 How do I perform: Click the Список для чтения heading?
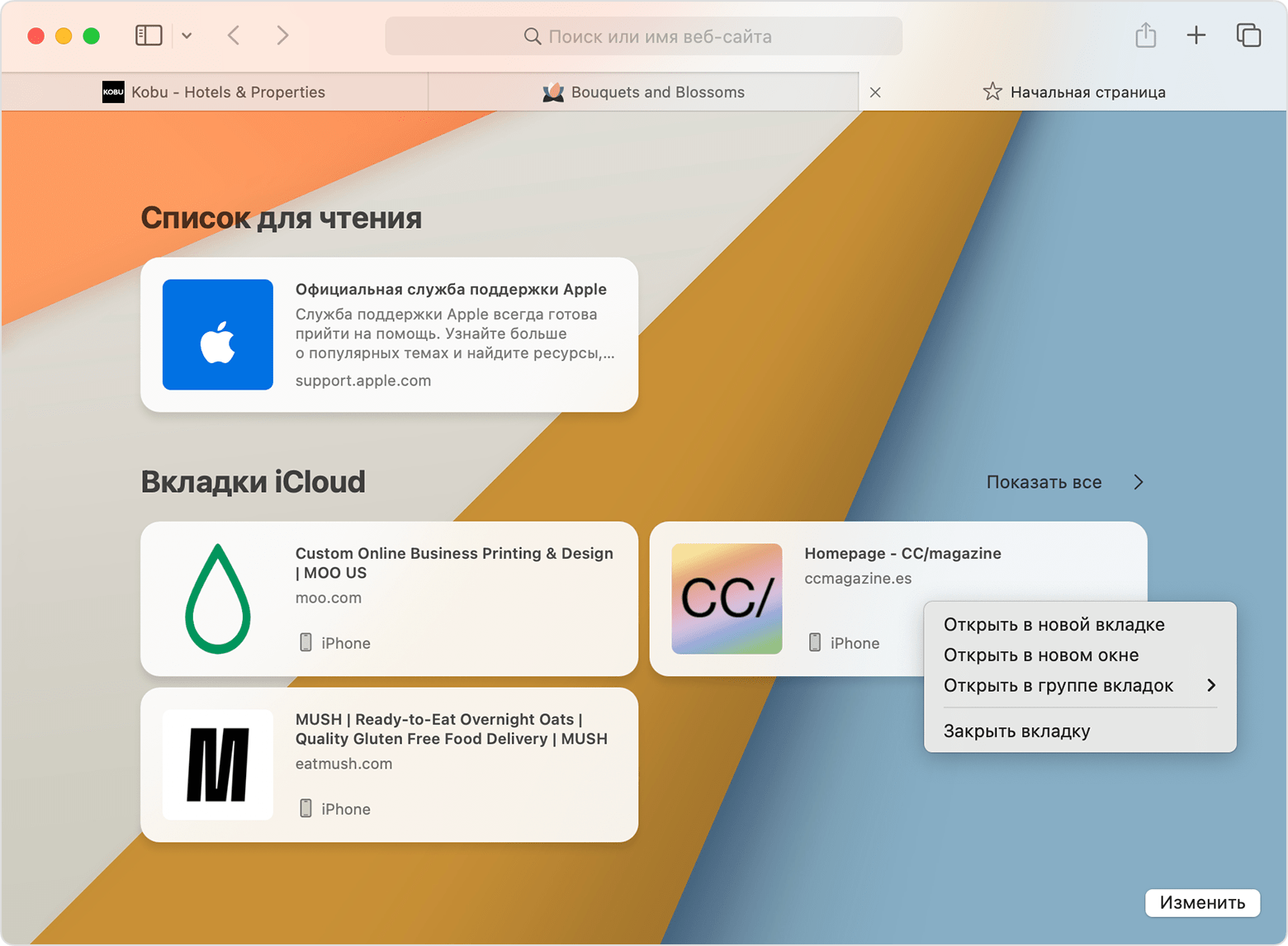click(281, 218)
